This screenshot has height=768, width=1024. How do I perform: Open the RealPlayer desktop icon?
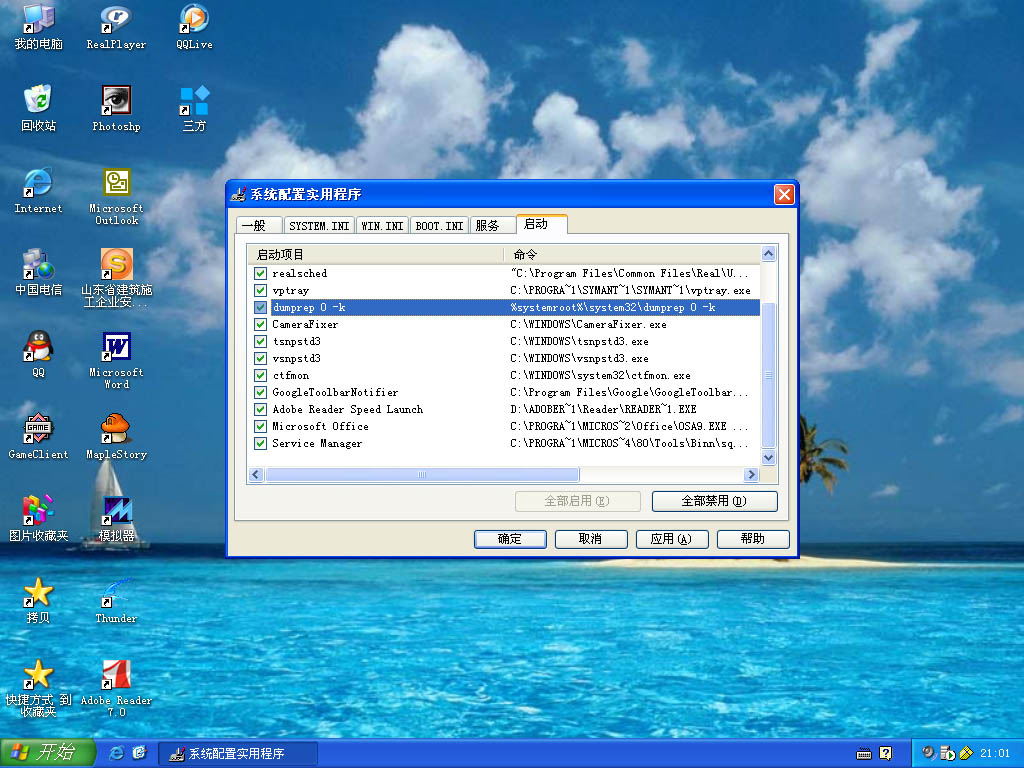116,19
